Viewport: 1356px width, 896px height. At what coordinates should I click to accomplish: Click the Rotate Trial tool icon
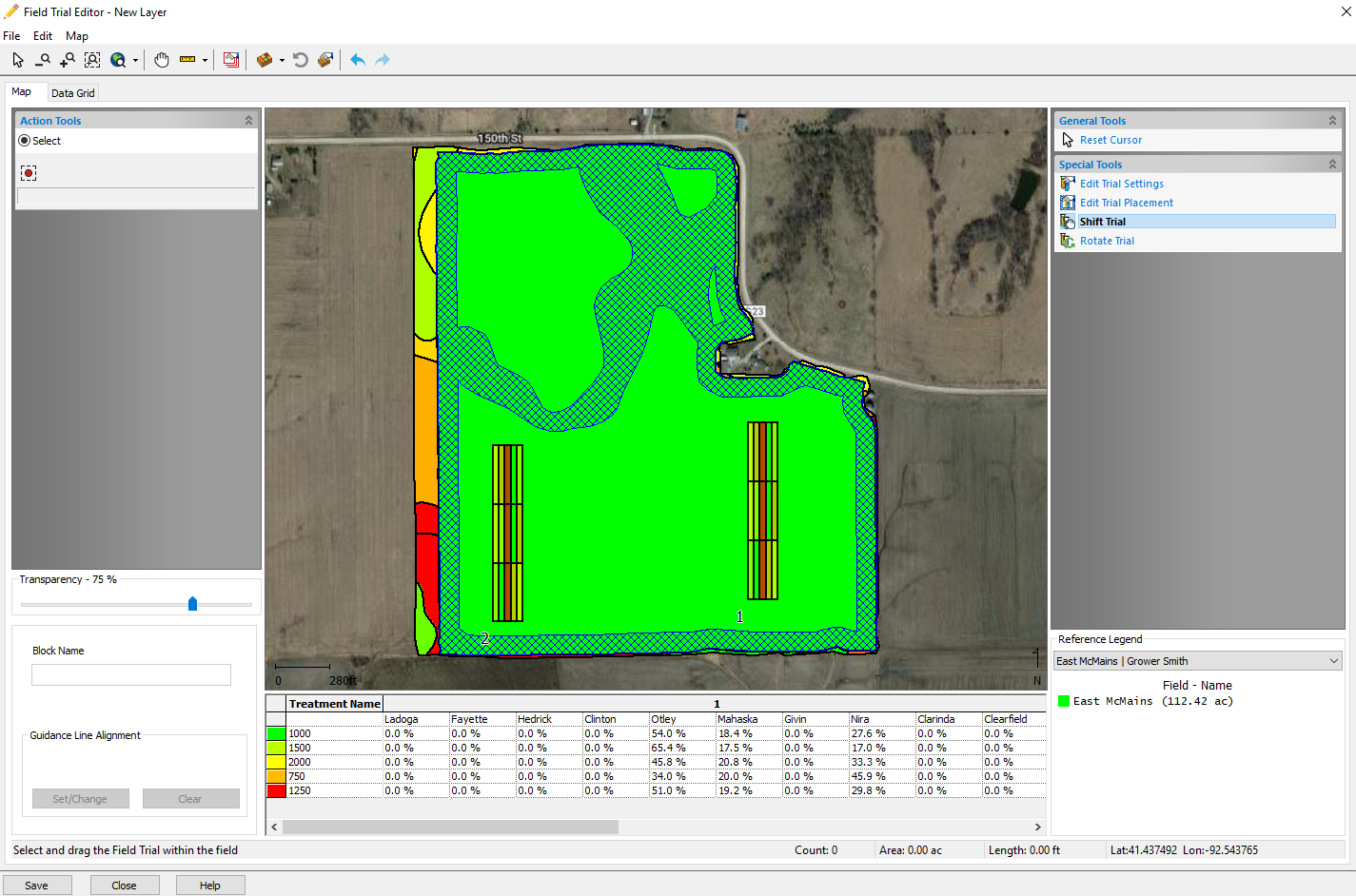(1068, 241)
